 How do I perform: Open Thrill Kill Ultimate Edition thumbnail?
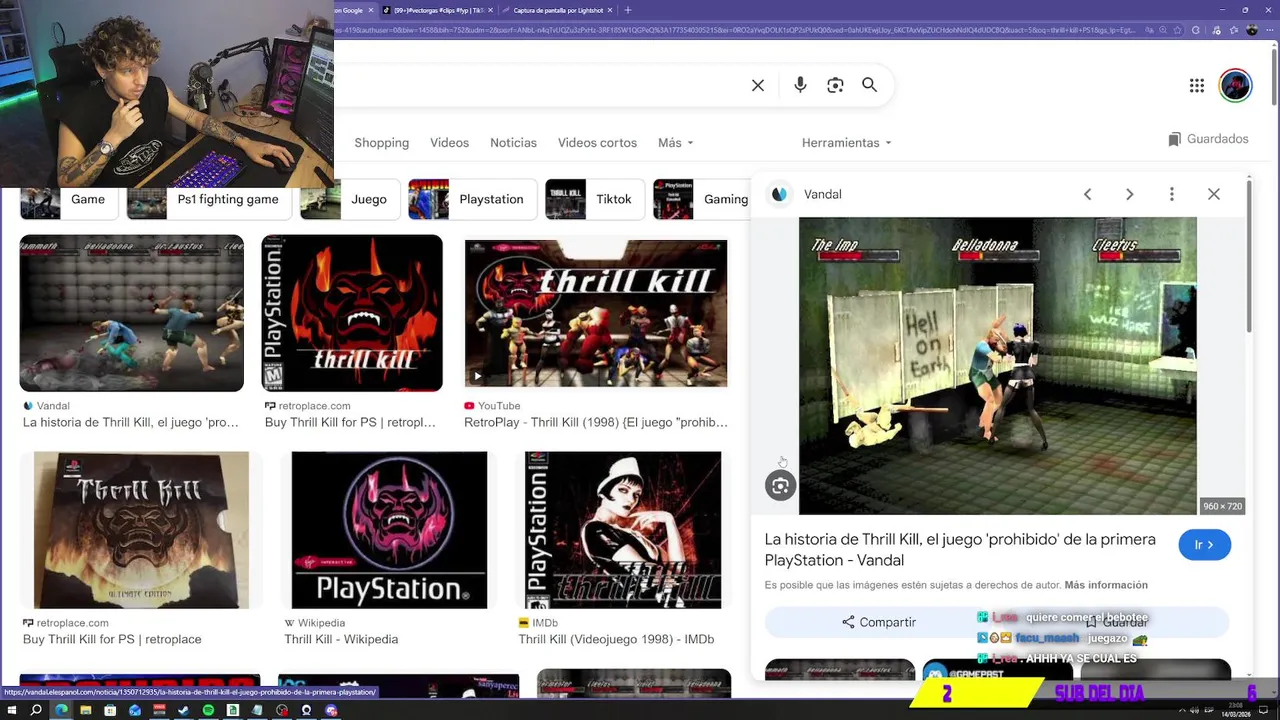pos(141,530)
